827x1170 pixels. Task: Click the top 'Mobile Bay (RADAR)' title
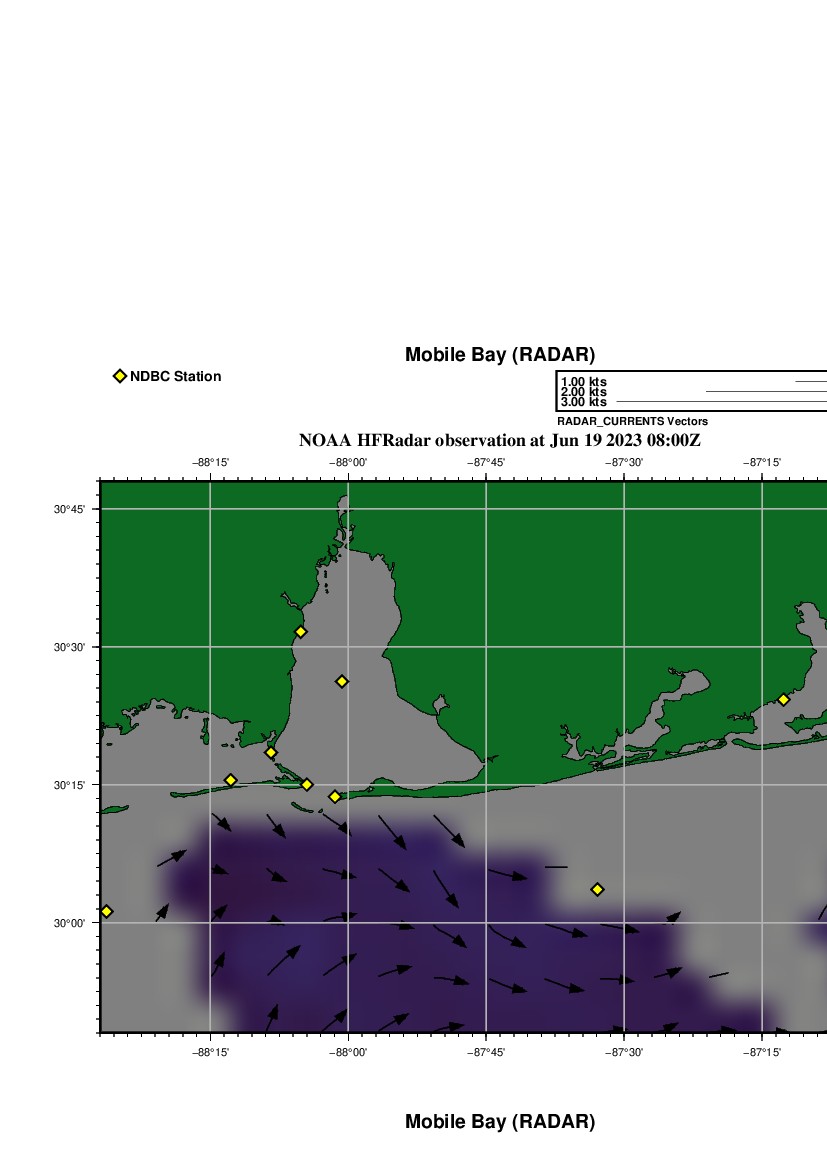click(499, 355)
